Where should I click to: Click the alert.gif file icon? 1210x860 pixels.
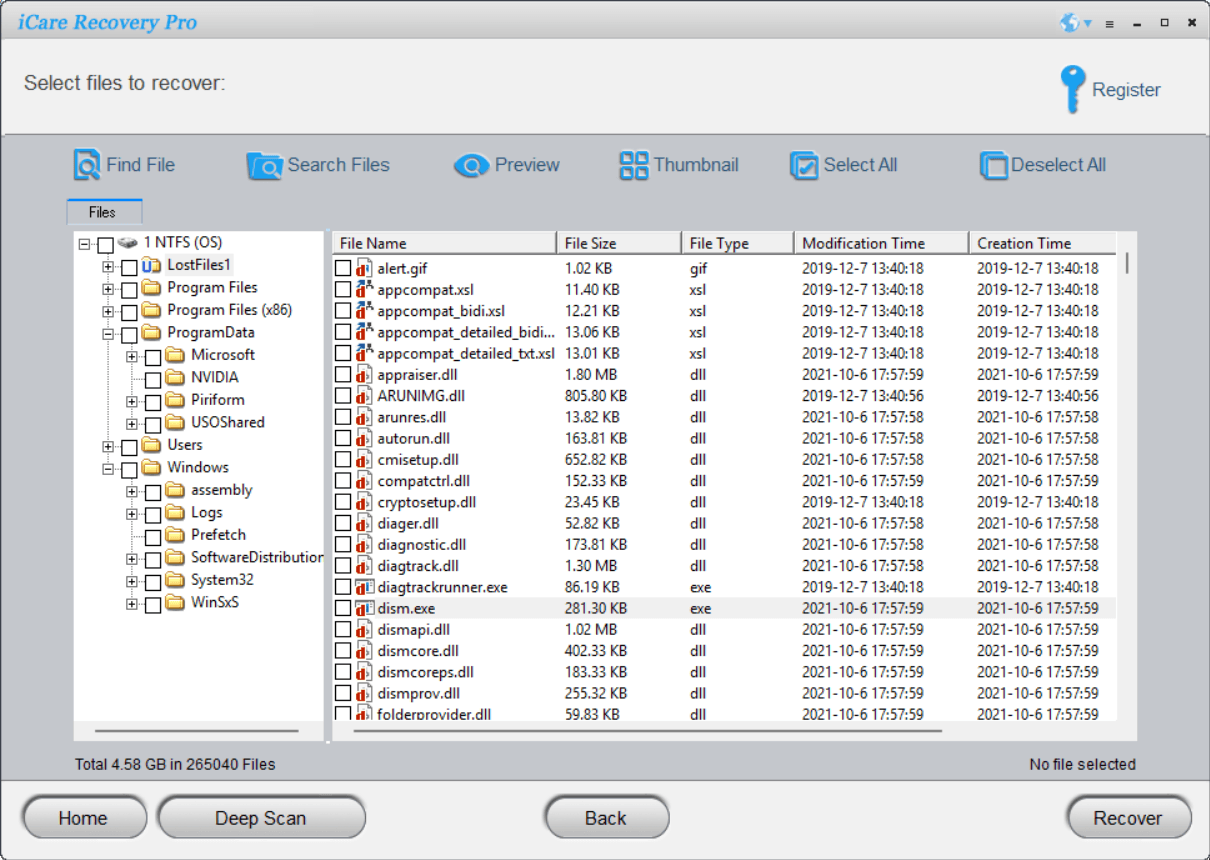click(365, 268)
